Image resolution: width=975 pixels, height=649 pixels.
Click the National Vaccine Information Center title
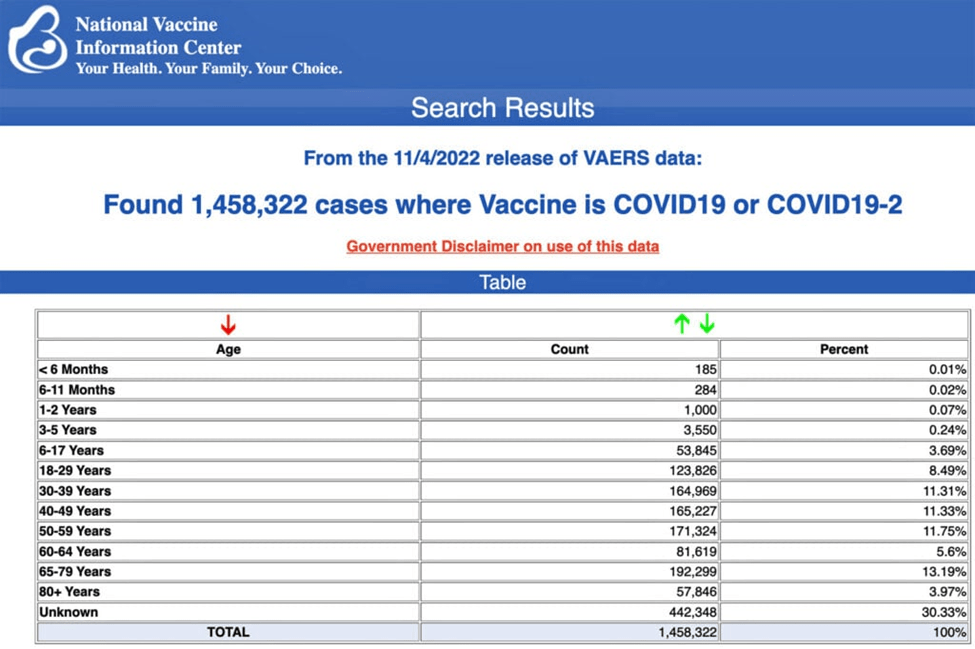click(158, 35)
